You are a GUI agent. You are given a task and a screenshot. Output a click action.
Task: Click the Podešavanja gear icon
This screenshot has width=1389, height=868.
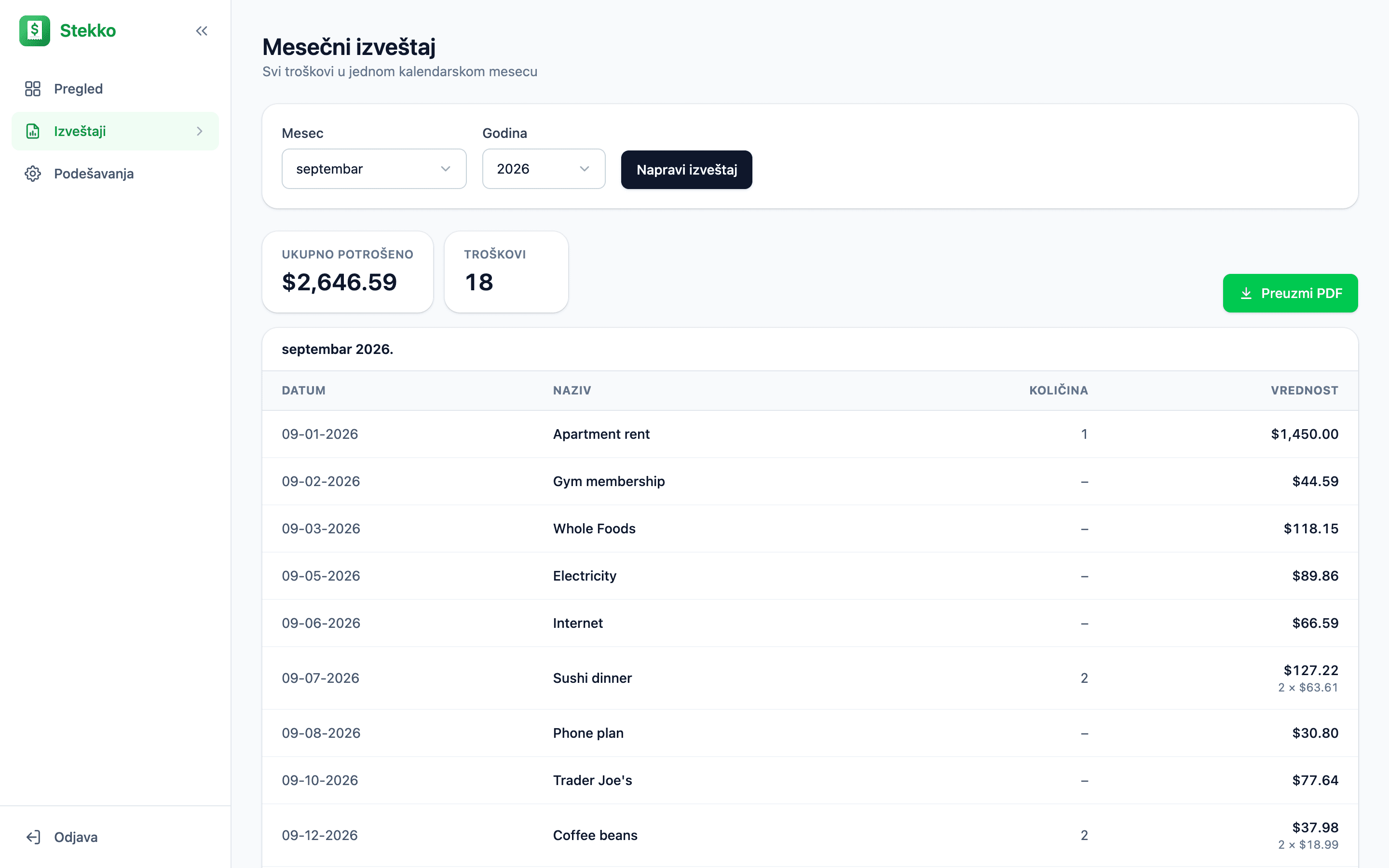[x=33, y=174]
